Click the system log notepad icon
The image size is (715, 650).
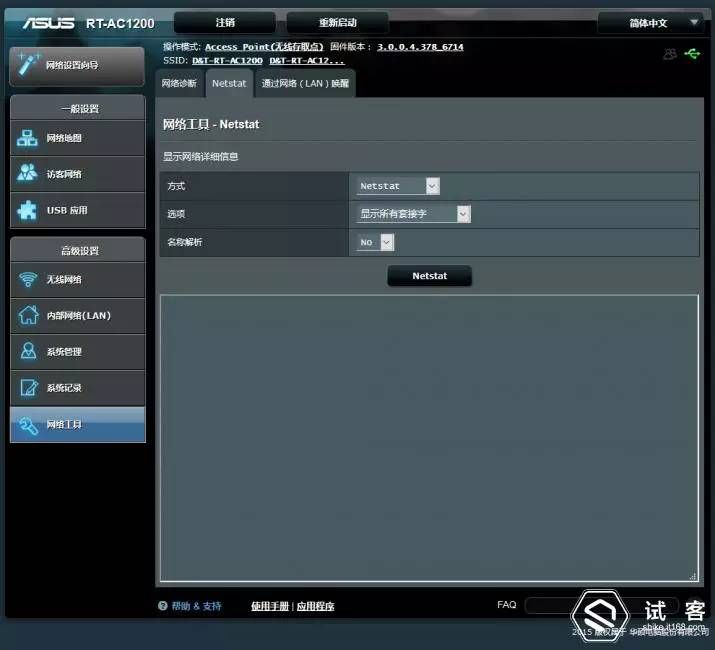29,388
